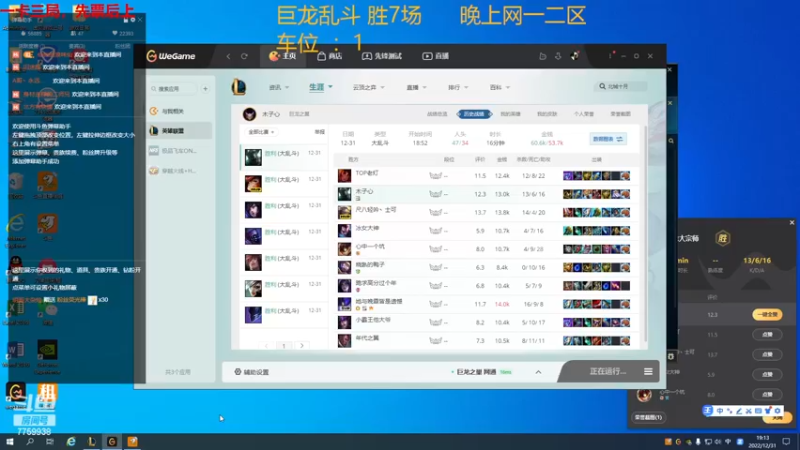Go to next page of match history
The width and height of the screenshot is (800, 450).
[302, 345]
